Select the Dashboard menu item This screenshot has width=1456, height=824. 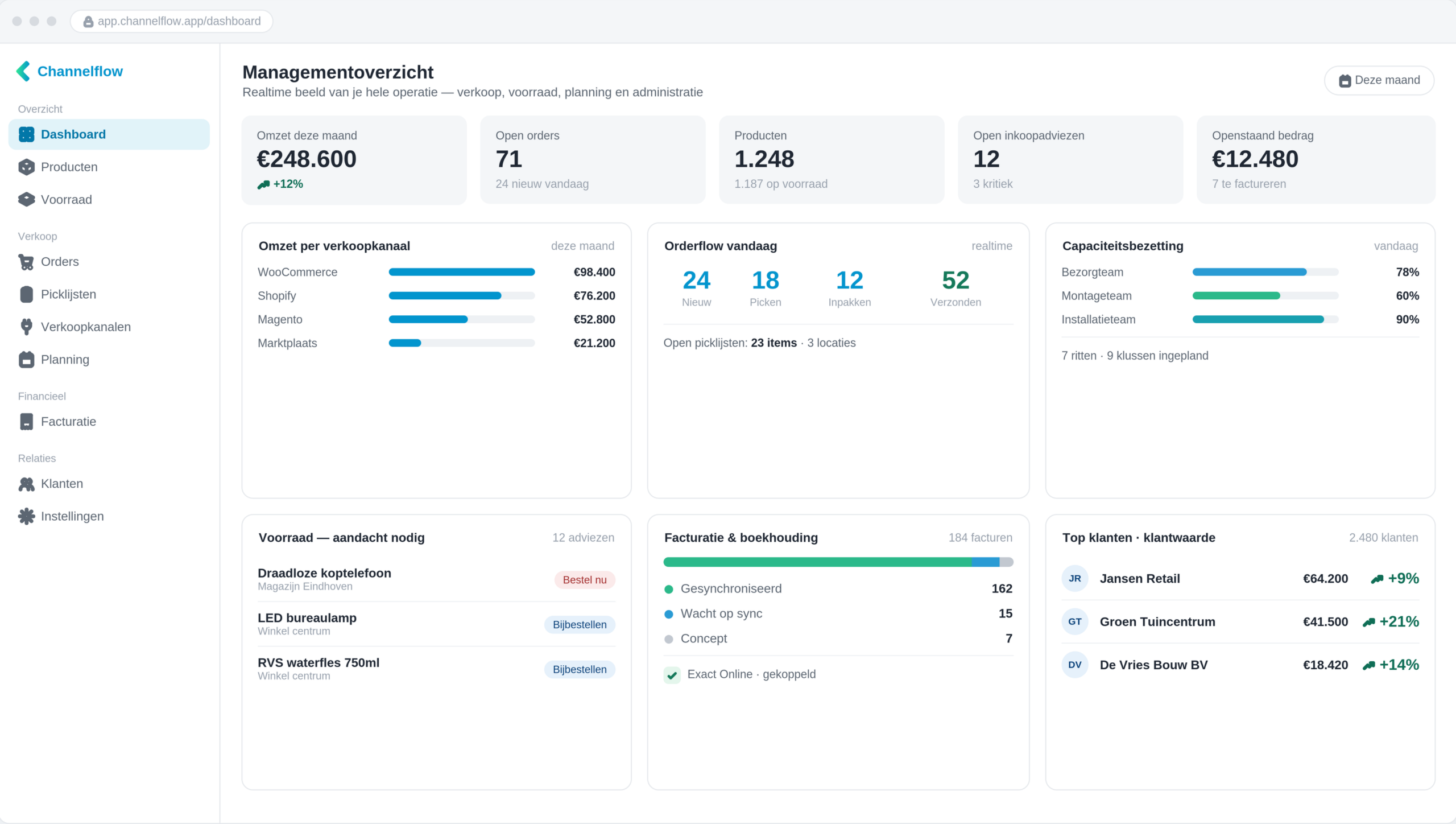tap(109, 134)
